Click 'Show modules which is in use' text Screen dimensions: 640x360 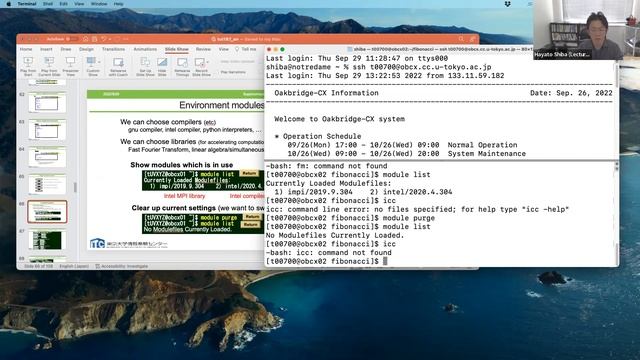(182, 165)
